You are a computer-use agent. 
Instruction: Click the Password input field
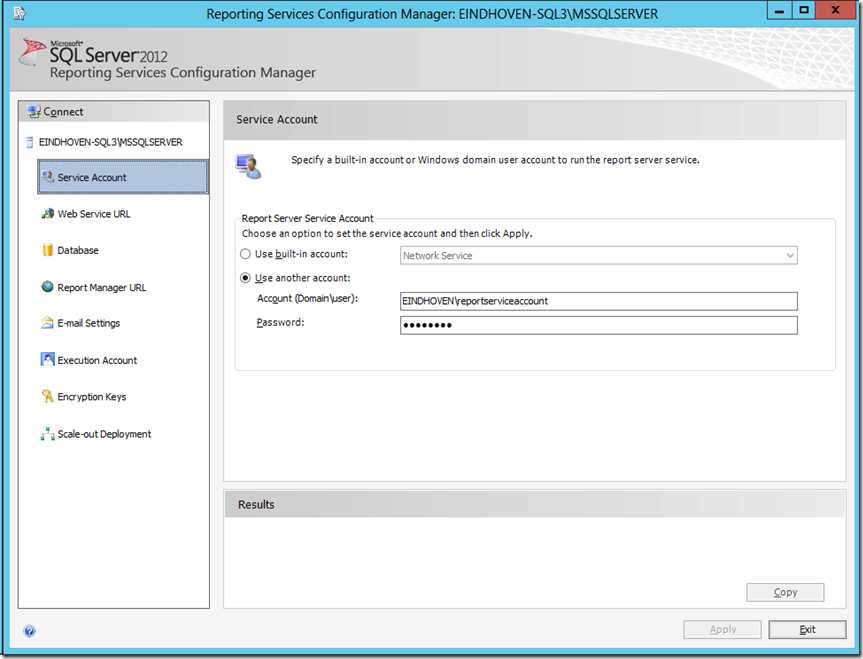point(599,325)
